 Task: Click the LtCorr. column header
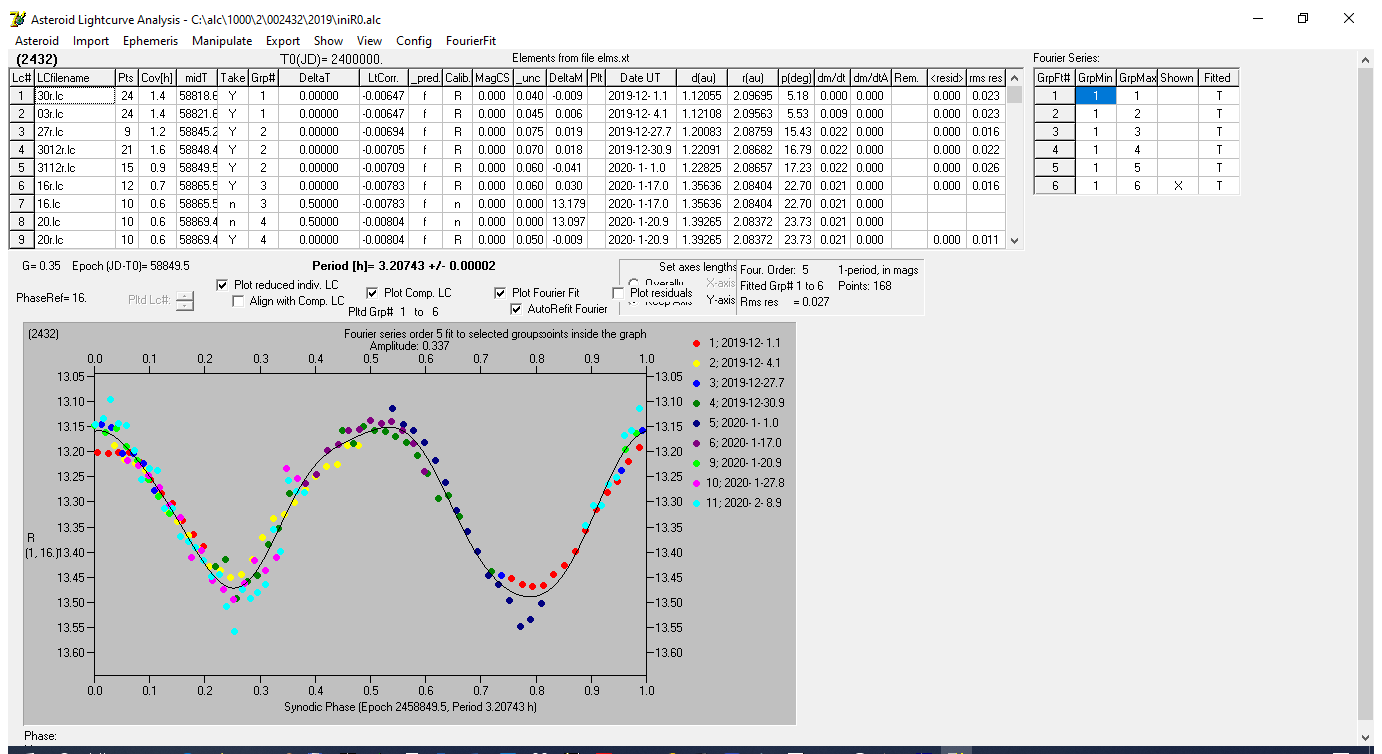tap(385, 78)
